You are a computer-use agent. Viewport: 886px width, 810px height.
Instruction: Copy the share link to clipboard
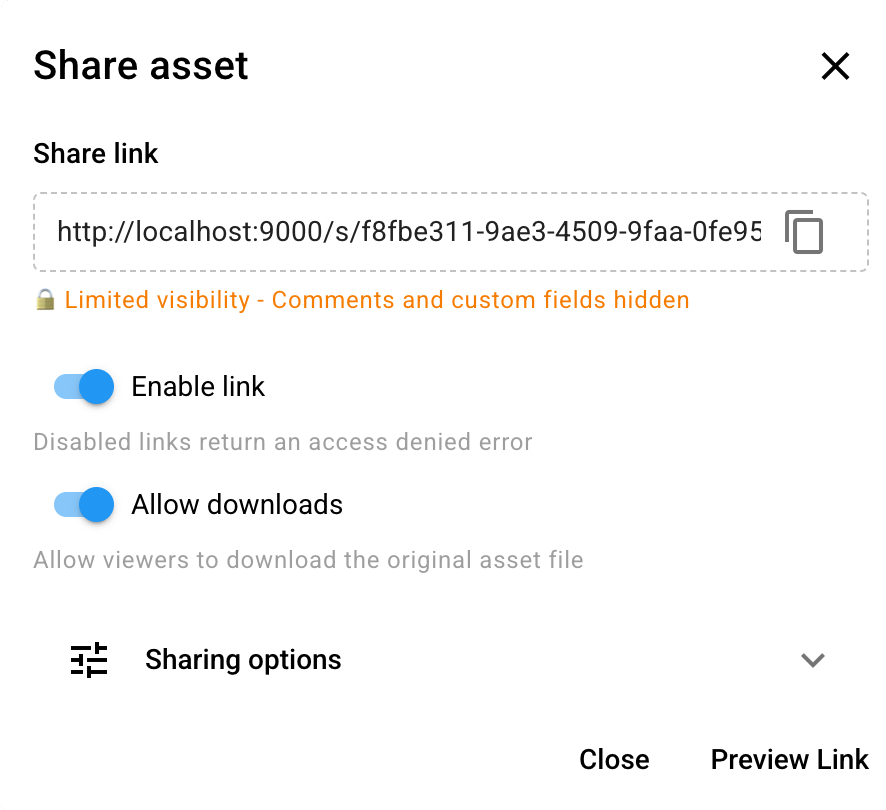point(804,232)
